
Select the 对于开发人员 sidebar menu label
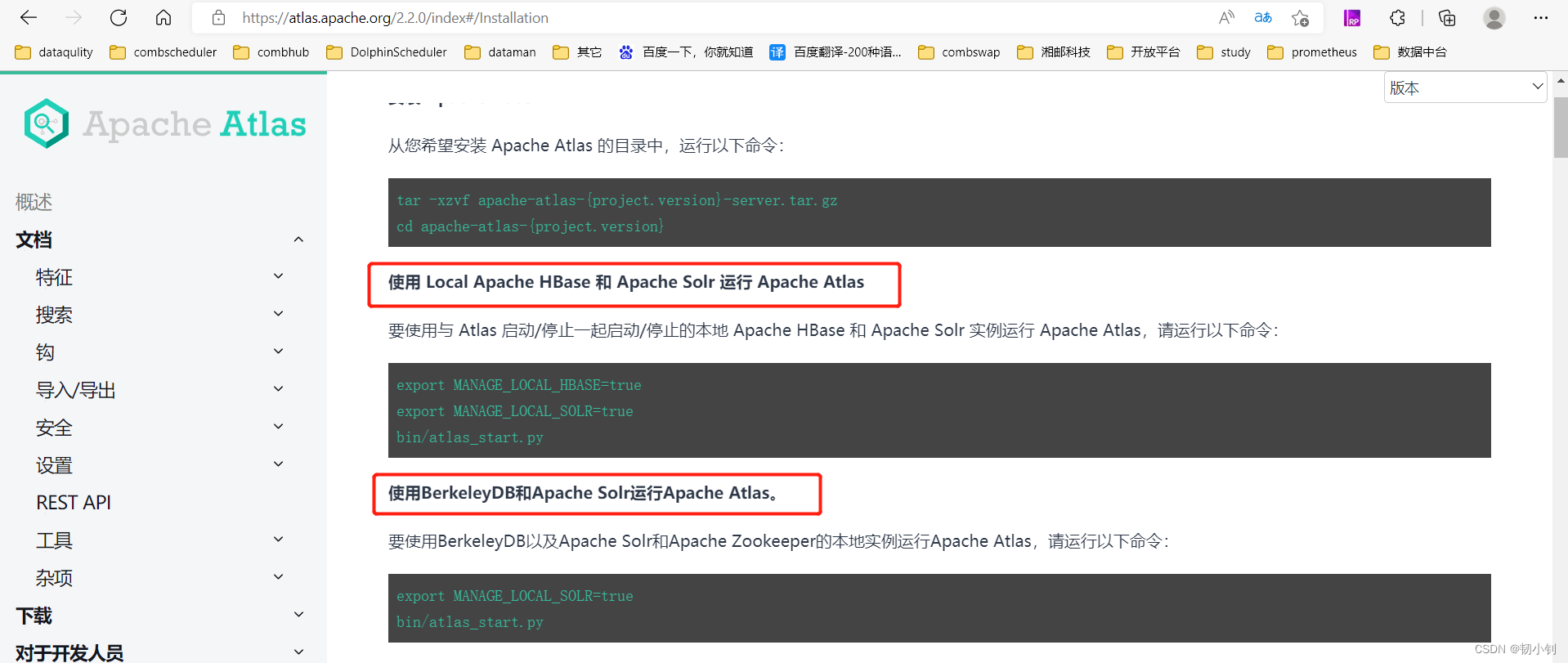[x=69, y=653]
